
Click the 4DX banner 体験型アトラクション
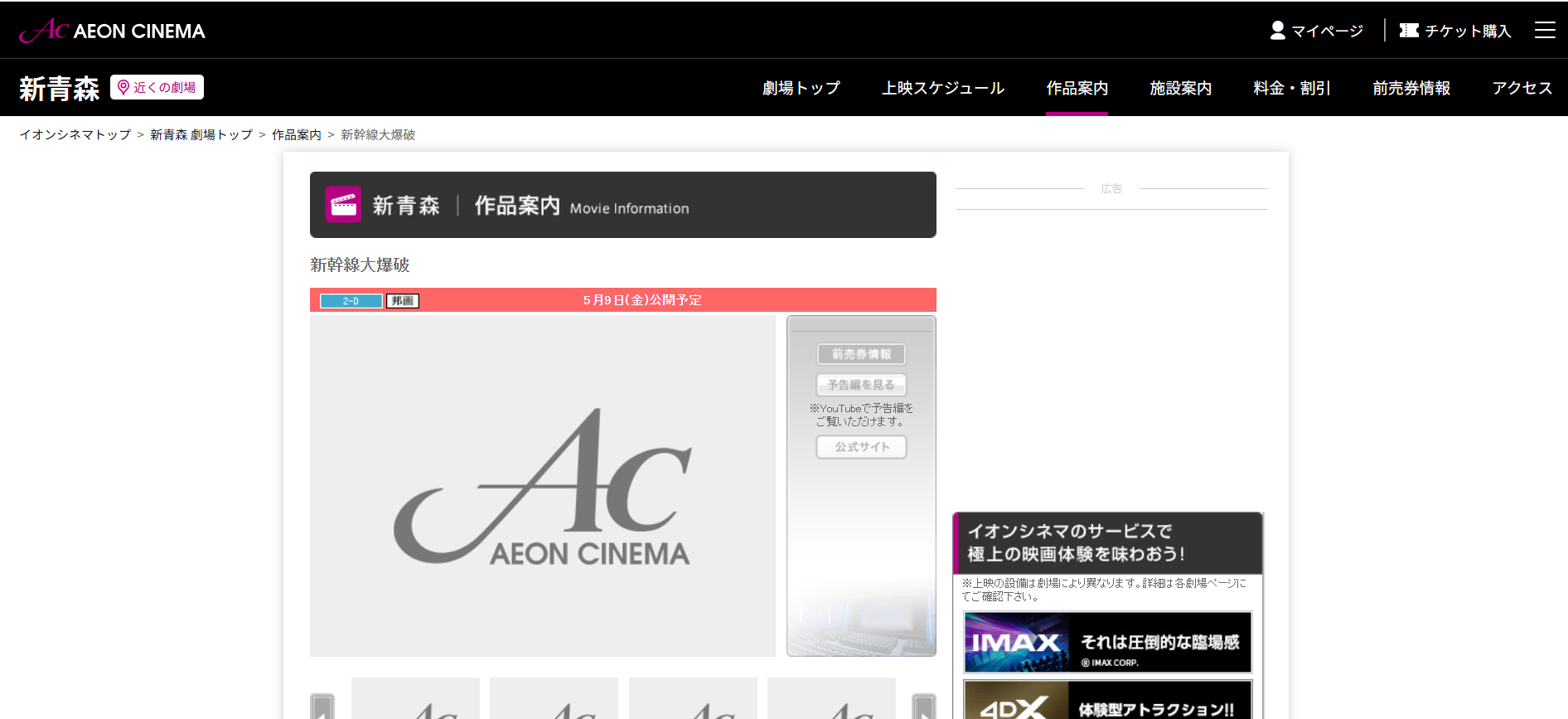(1108, 700)
